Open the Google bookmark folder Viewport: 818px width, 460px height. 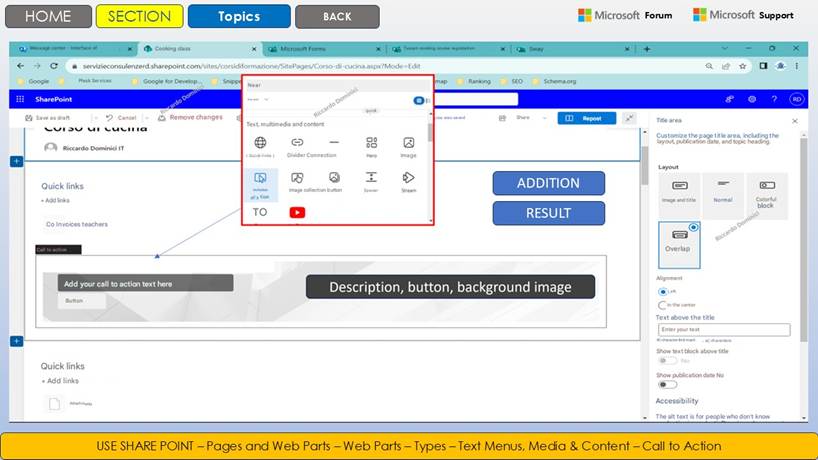pos(34,81)
